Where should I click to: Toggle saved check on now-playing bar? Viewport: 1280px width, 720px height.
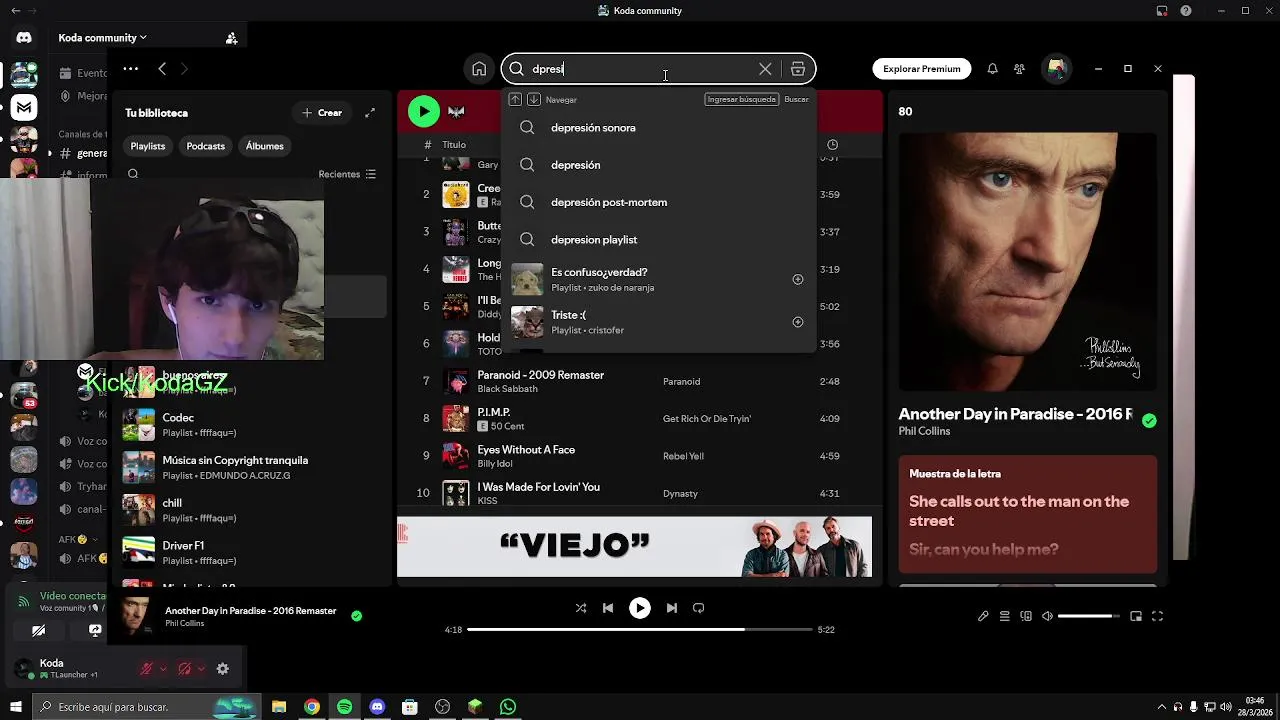point(356,616)
